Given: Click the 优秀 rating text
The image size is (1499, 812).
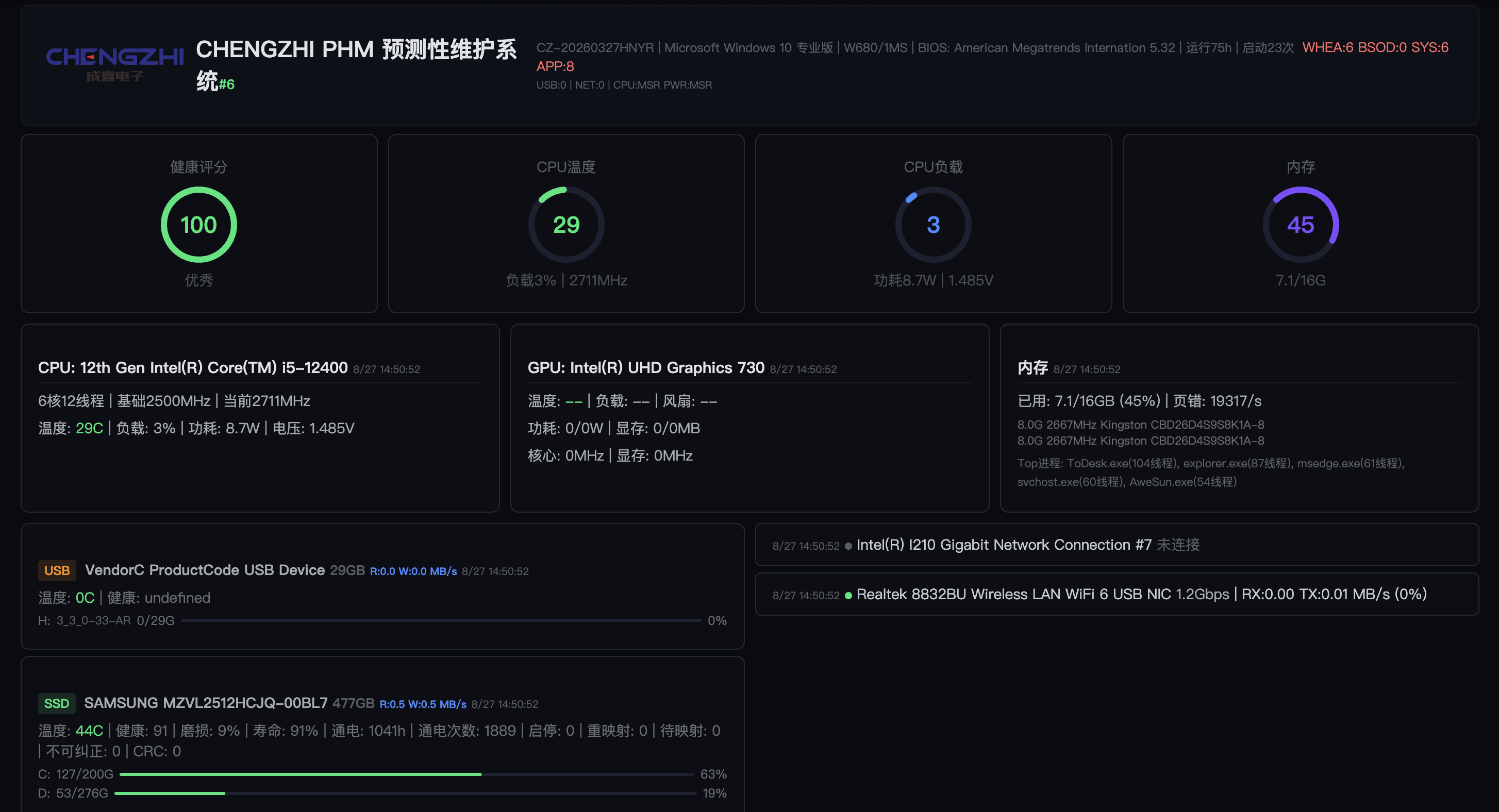Looking at the screenshot, I should click(199, 280).
